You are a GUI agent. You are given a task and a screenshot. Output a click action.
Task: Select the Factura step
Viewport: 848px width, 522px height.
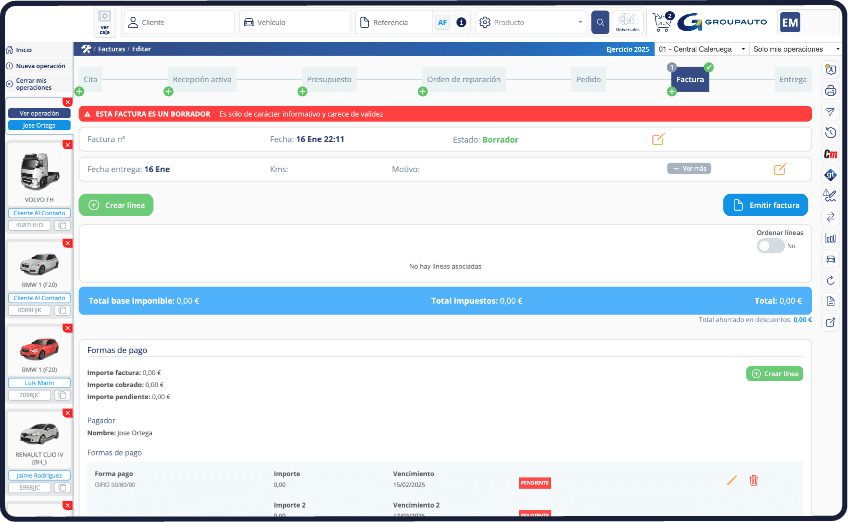point(690,79)
